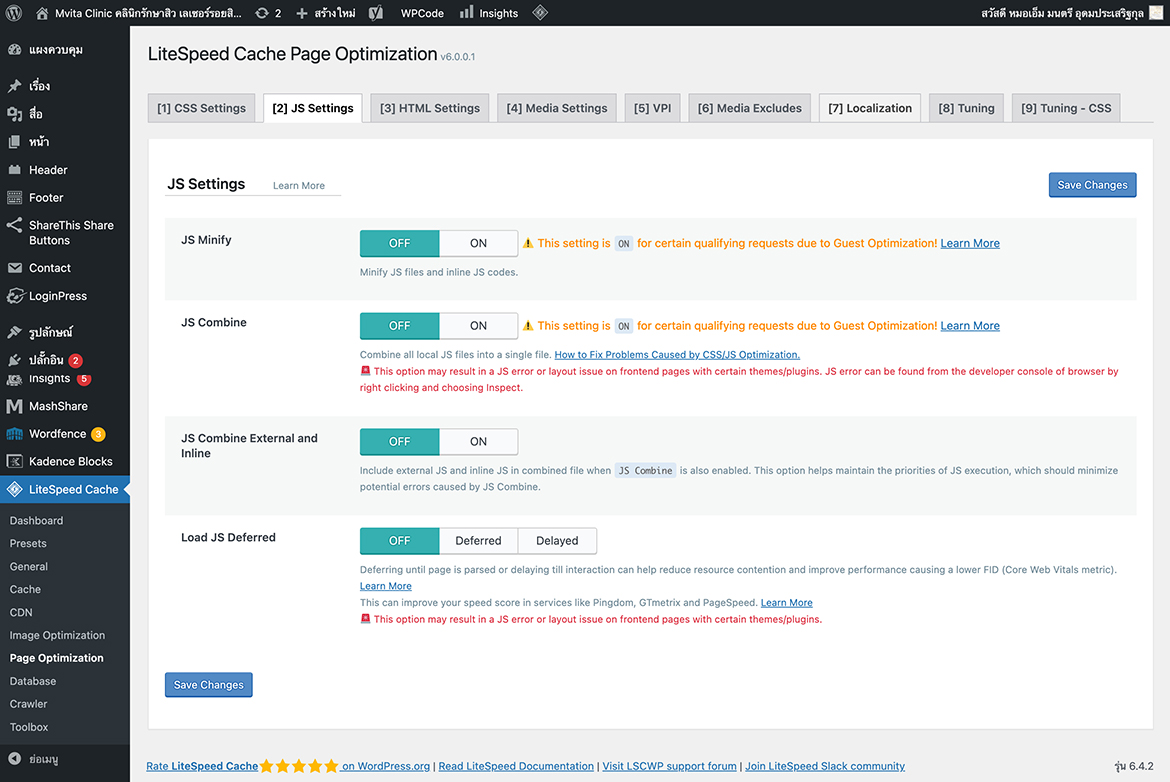
Task: Open the Database submenu item
Action: (x=33, y=681)
